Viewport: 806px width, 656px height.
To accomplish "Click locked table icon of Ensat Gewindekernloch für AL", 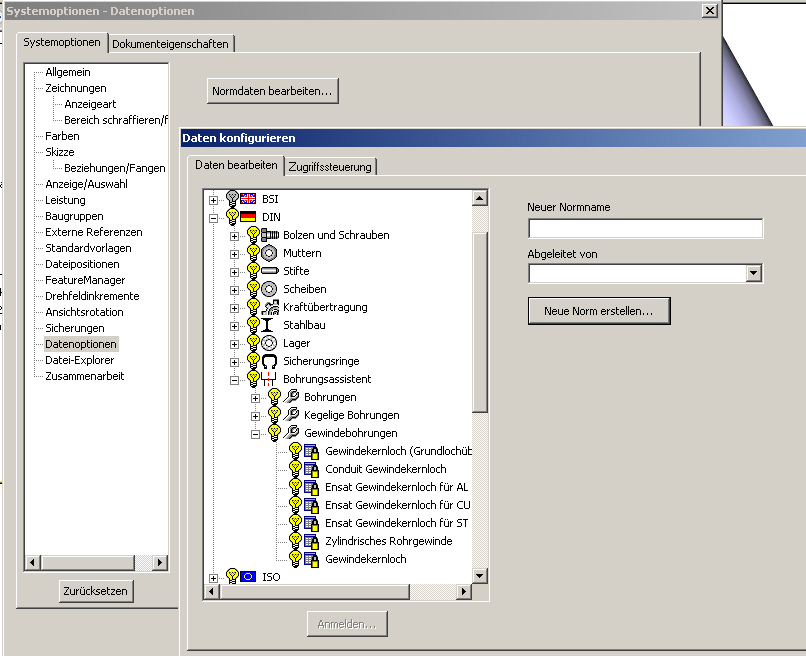I will 312,487.
